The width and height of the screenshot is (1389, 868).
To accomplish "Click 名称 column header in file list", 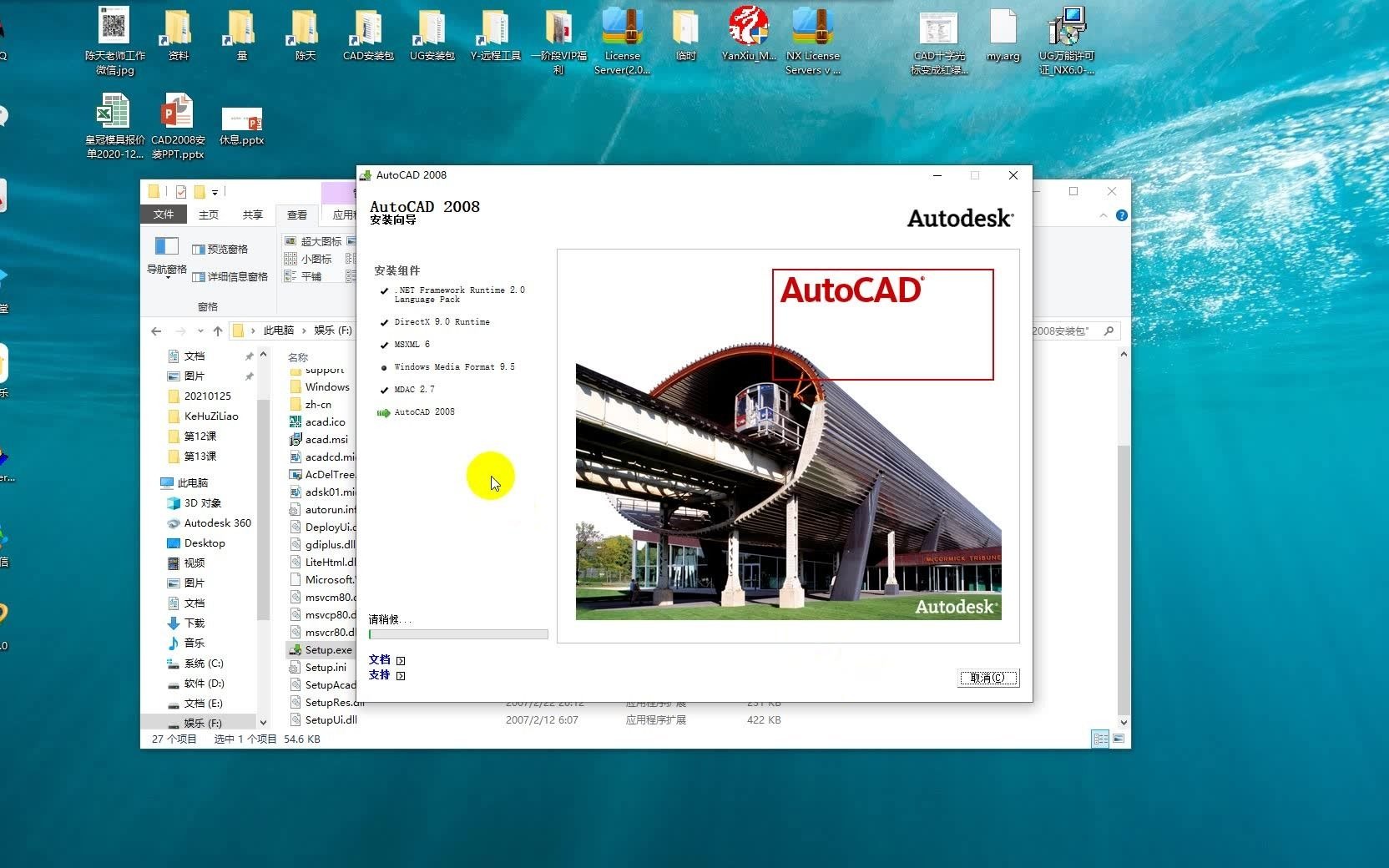I will [x=298, y=357].
